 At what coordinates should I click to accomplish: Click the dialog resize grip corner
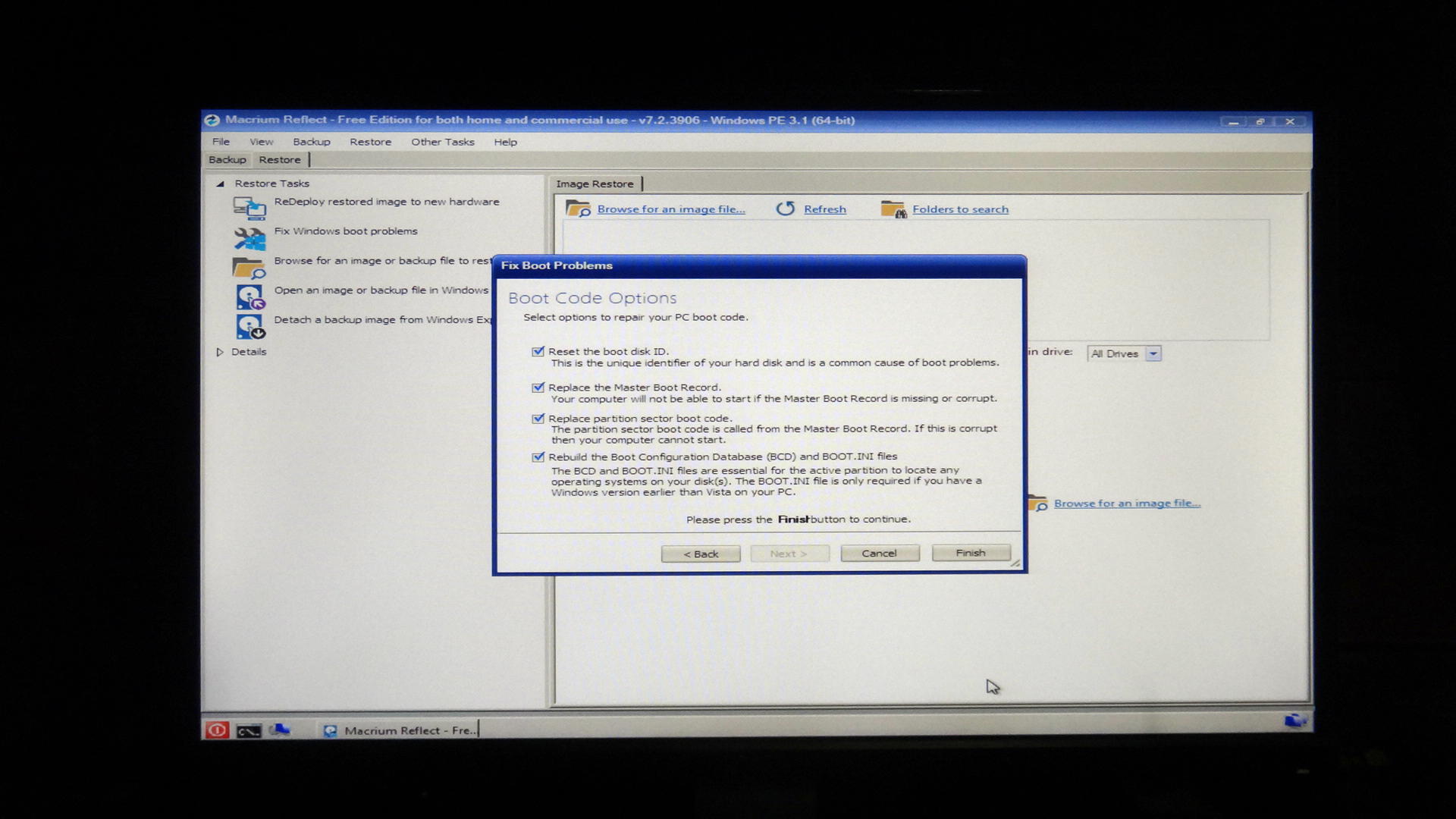pyautogui.click(x=1015, y=563)
